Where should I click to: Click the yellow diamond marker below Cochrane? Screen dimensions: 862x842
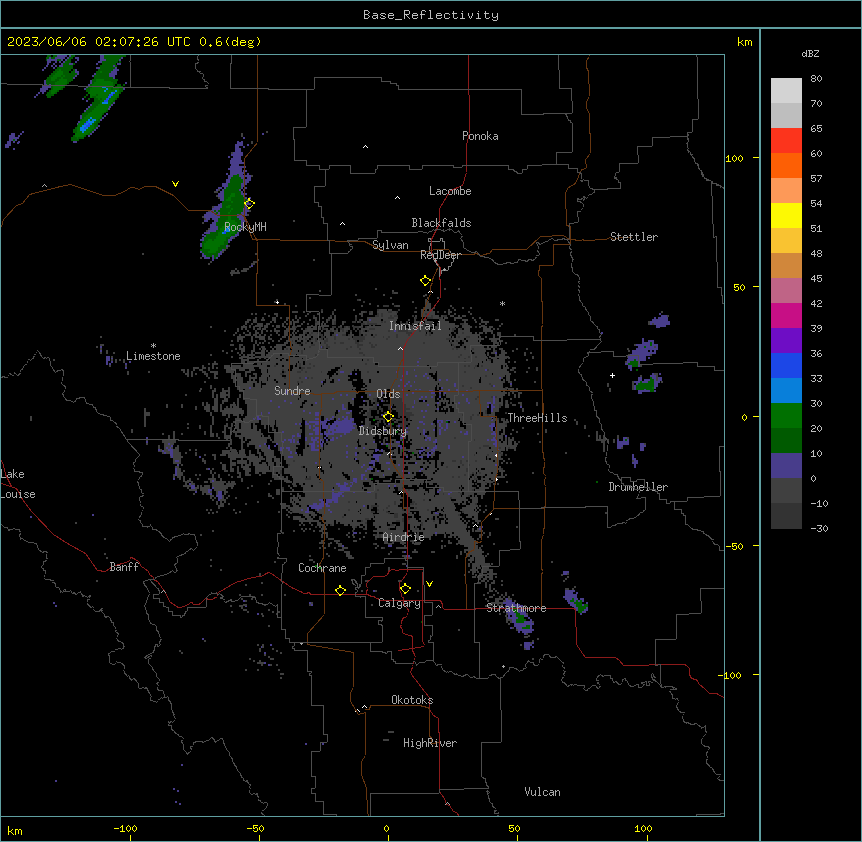coord(340,590)
